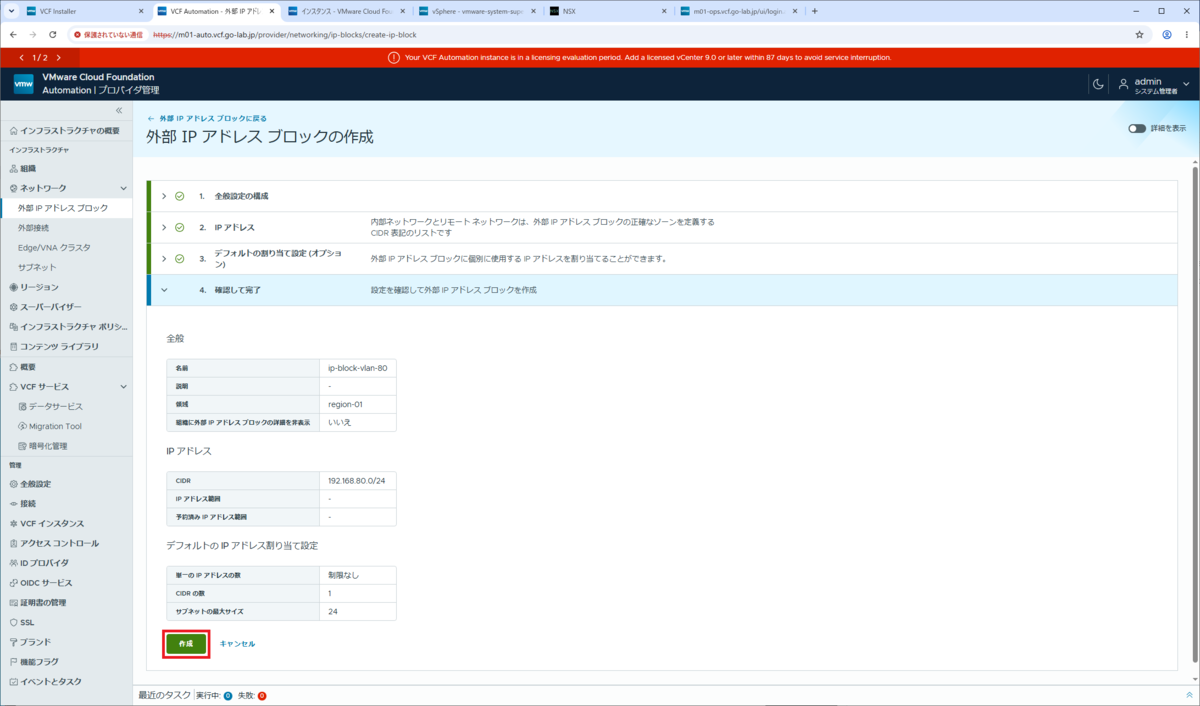The width and height of the screenshot is (1200, 706).
Task: Collapse step 4 確認して完了 chevron
Action: 164,290
